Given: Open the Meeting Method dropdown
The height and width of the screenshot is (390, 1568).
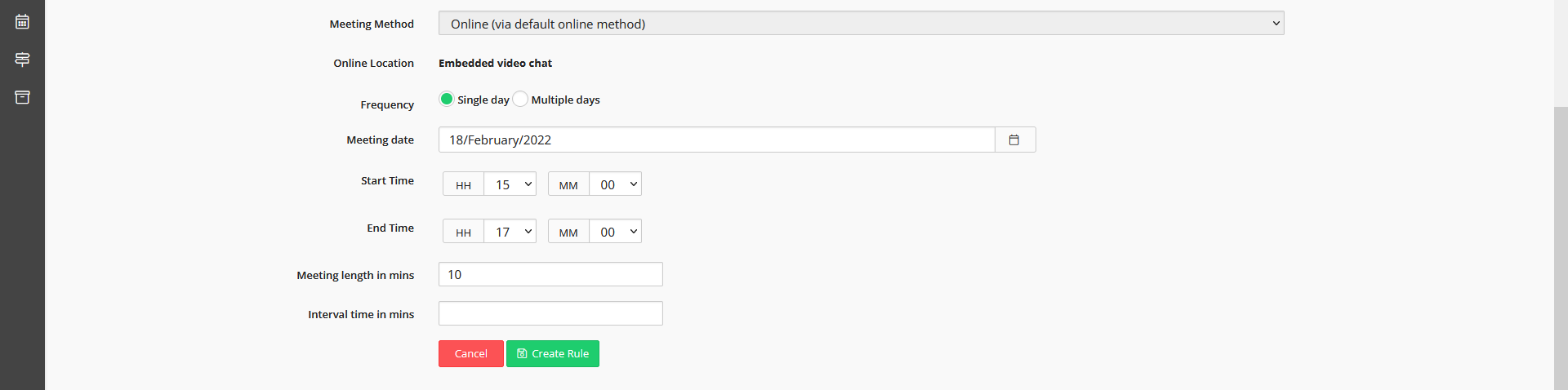Looking at the screenshot, I should pyautogui.click(x=861, y=24).
